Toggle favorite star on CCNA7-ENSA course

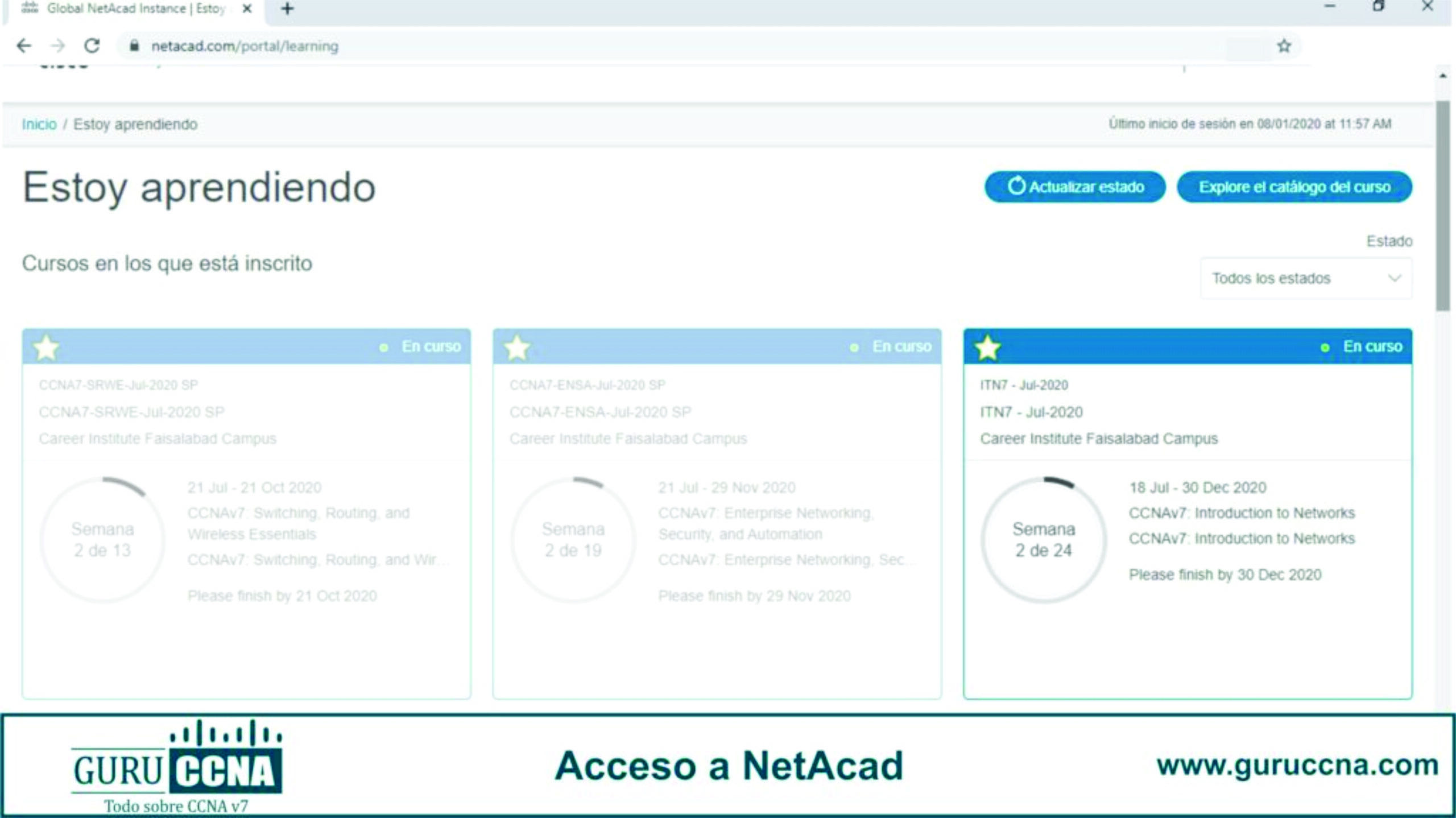point(517,347)
